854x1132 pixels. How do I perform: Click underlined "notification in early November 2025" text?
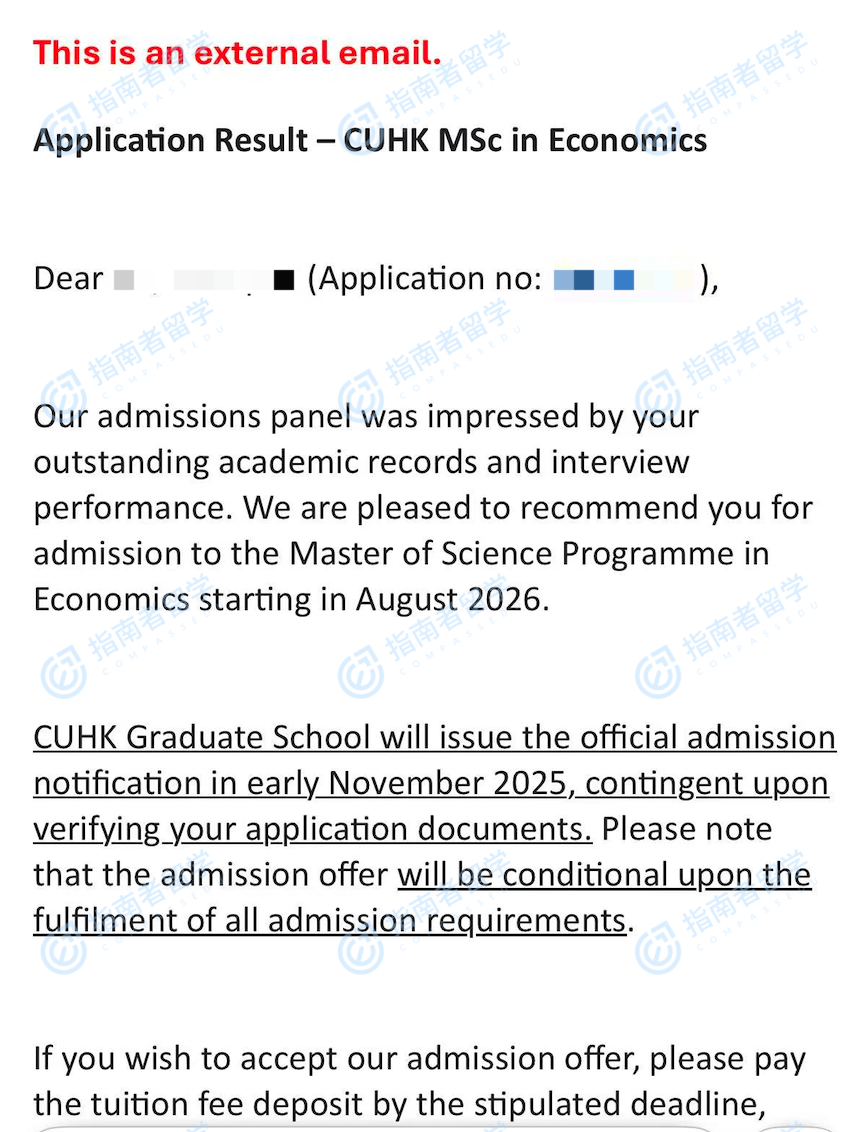[300, 784]
